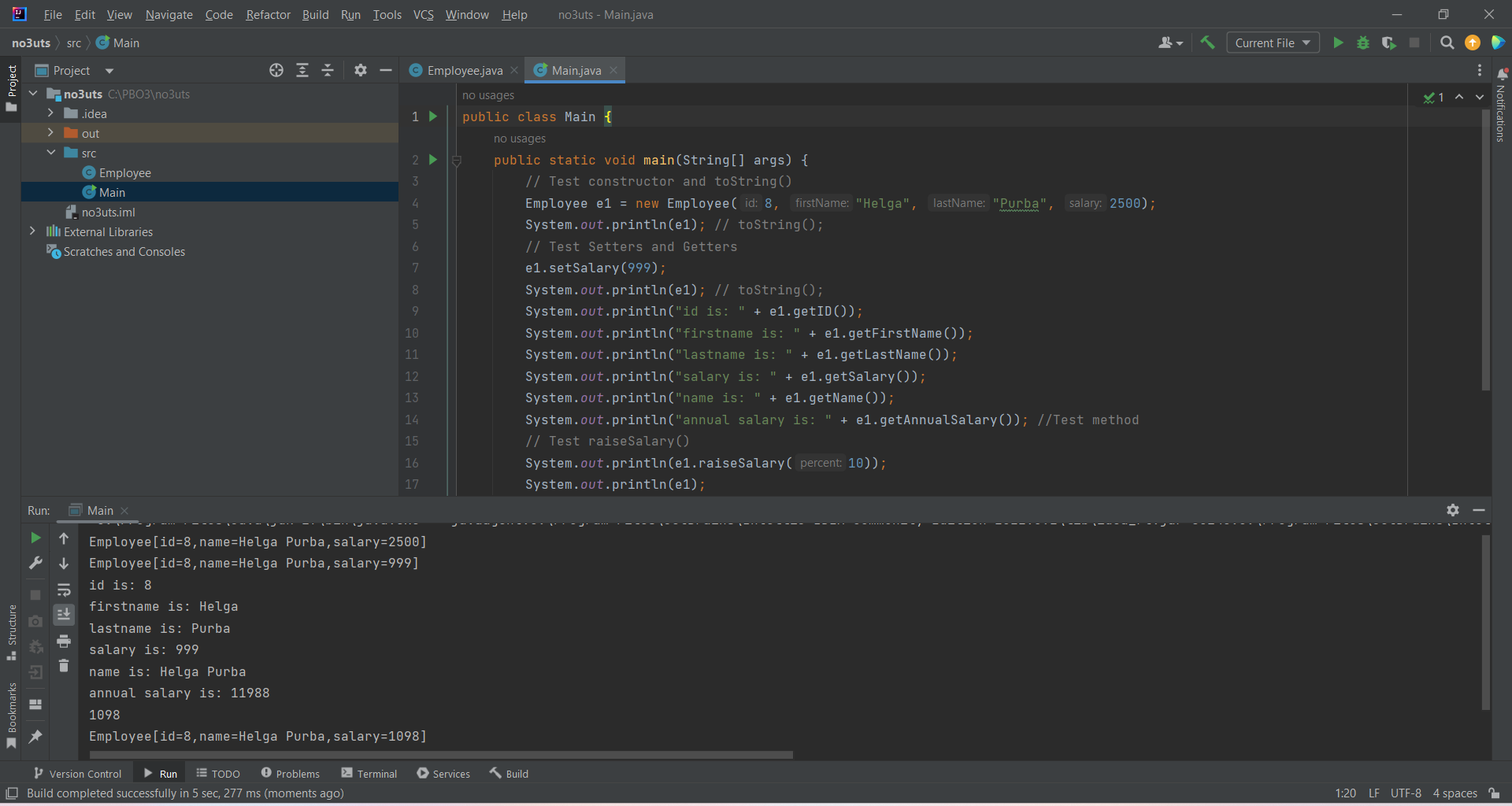
Task: Collapse the src folder
Action: [x=50, y=153]
